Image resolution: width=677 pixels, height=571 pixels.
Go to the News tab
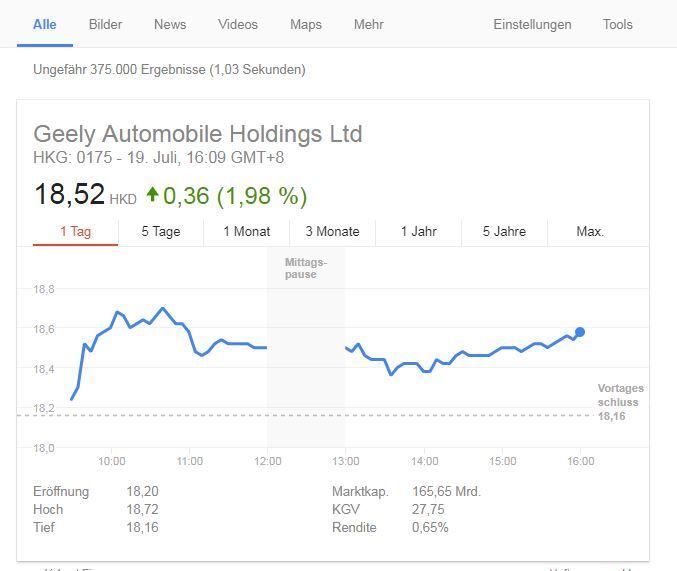[x=170, y=24]
